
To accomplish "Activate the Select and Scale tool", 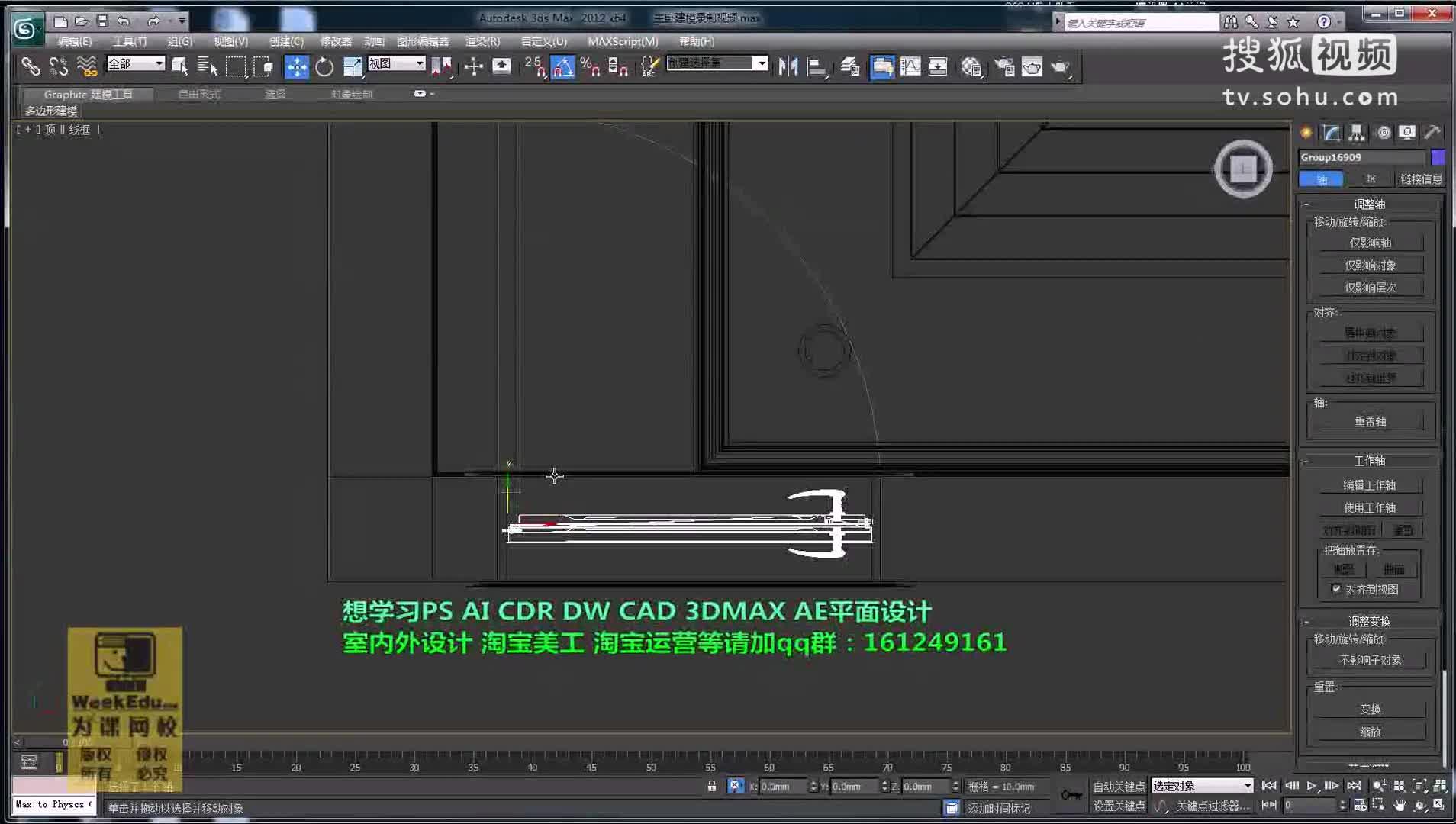I will click(x=353, y=67).
